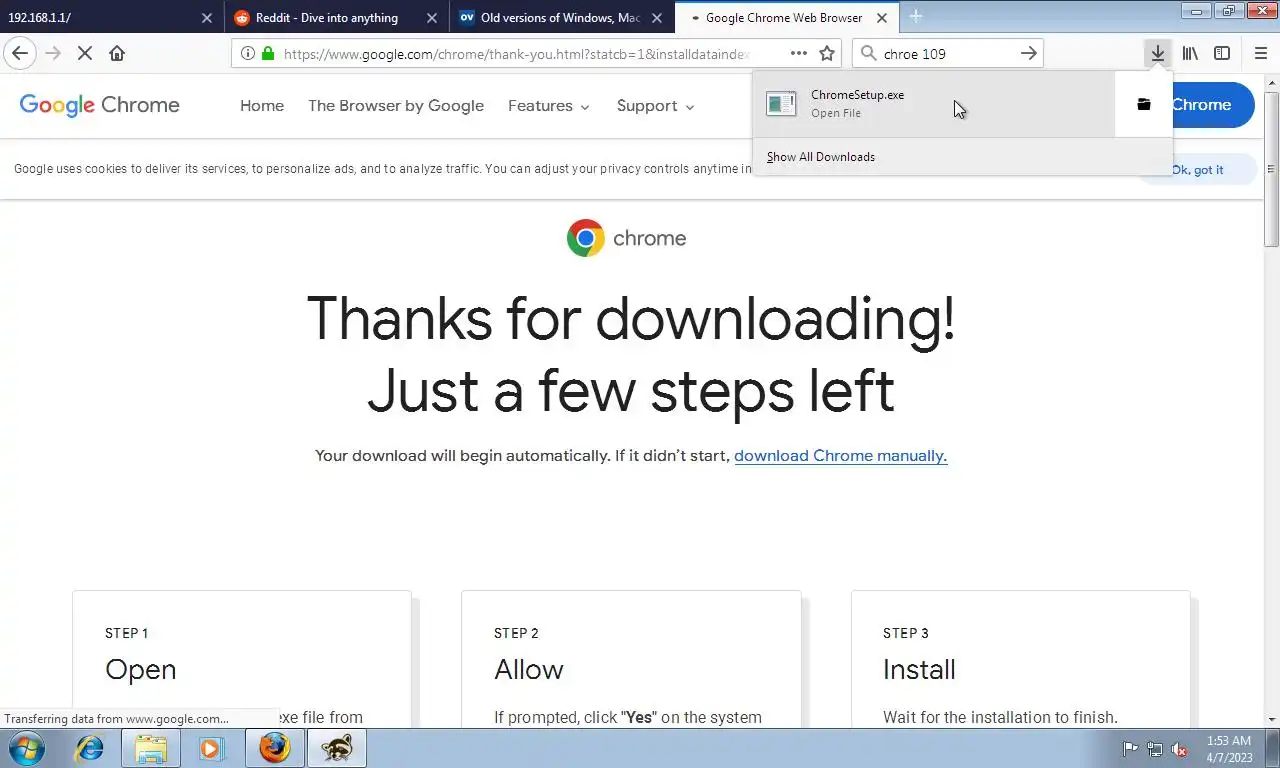
Task: Click the forward navigation arrow
Action: click(x=53, y=53)
